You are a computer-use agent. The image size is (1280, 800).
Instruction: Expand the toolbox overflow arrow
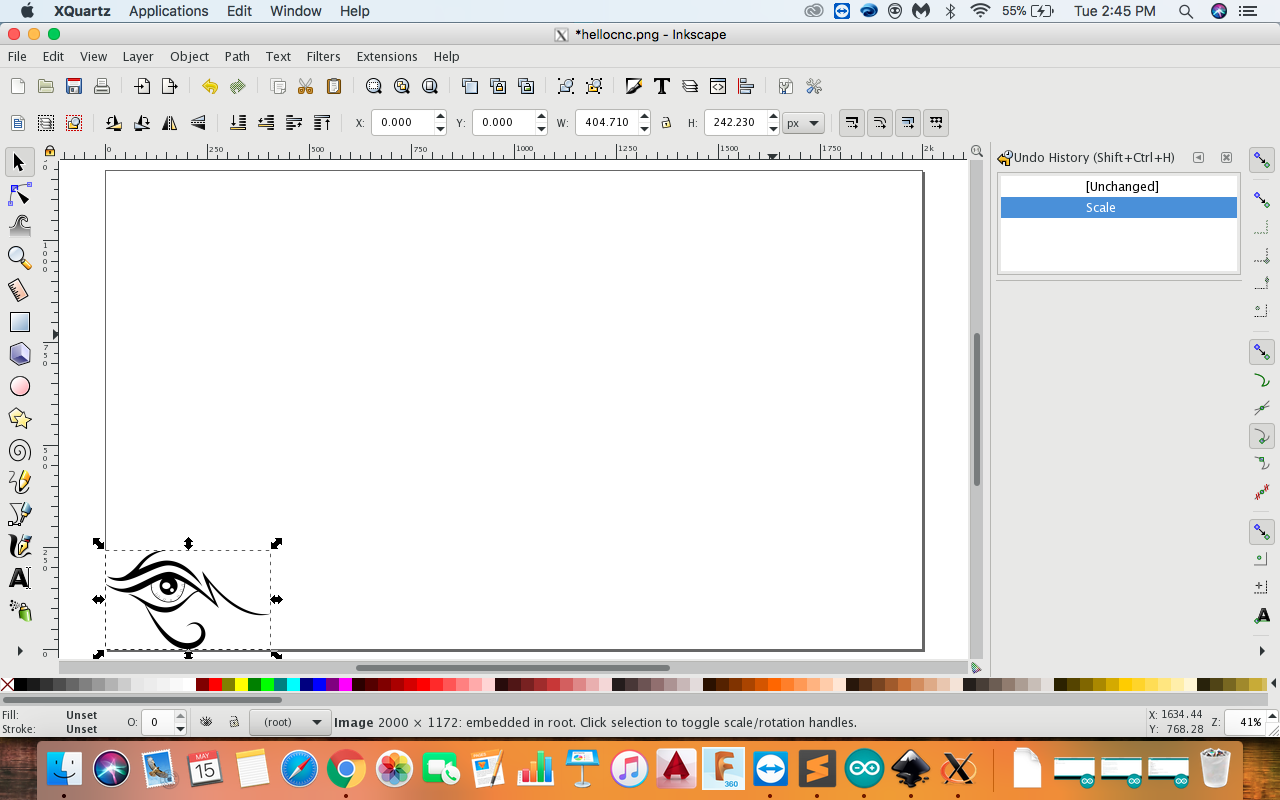pyautogui.click(x=19, y=651)
